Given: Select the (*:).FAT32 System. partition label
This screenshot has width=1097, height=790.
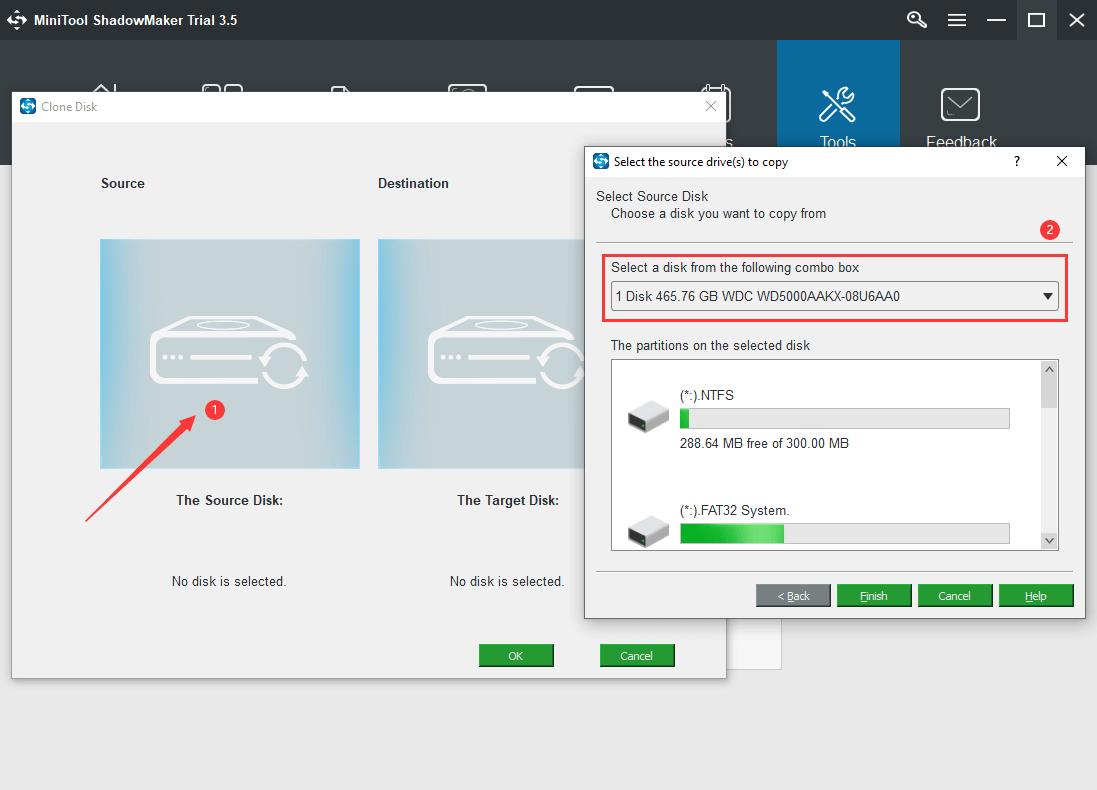Looking at the screenshot, I should click(x=735, y=510).
